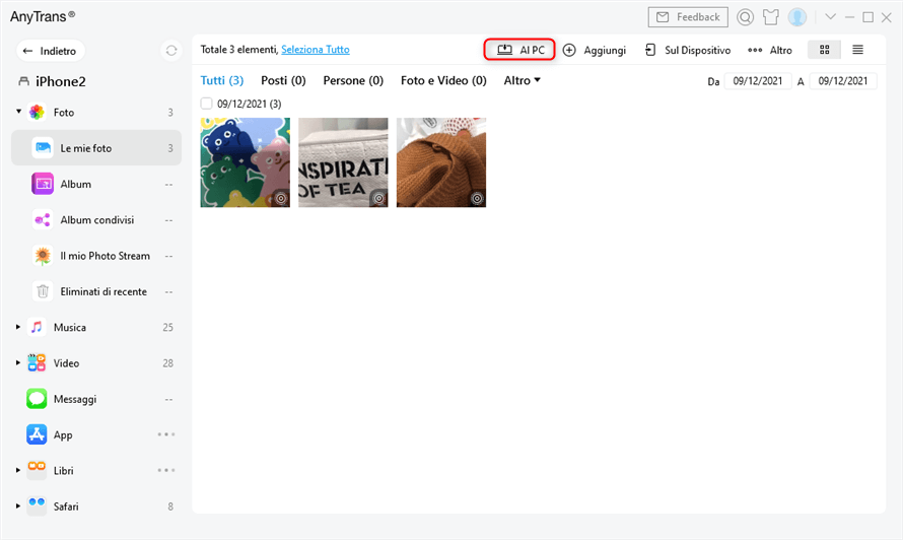Switch to list view layout
The width and height of the screenshot is (904, 540).
(x=858, y=50)
